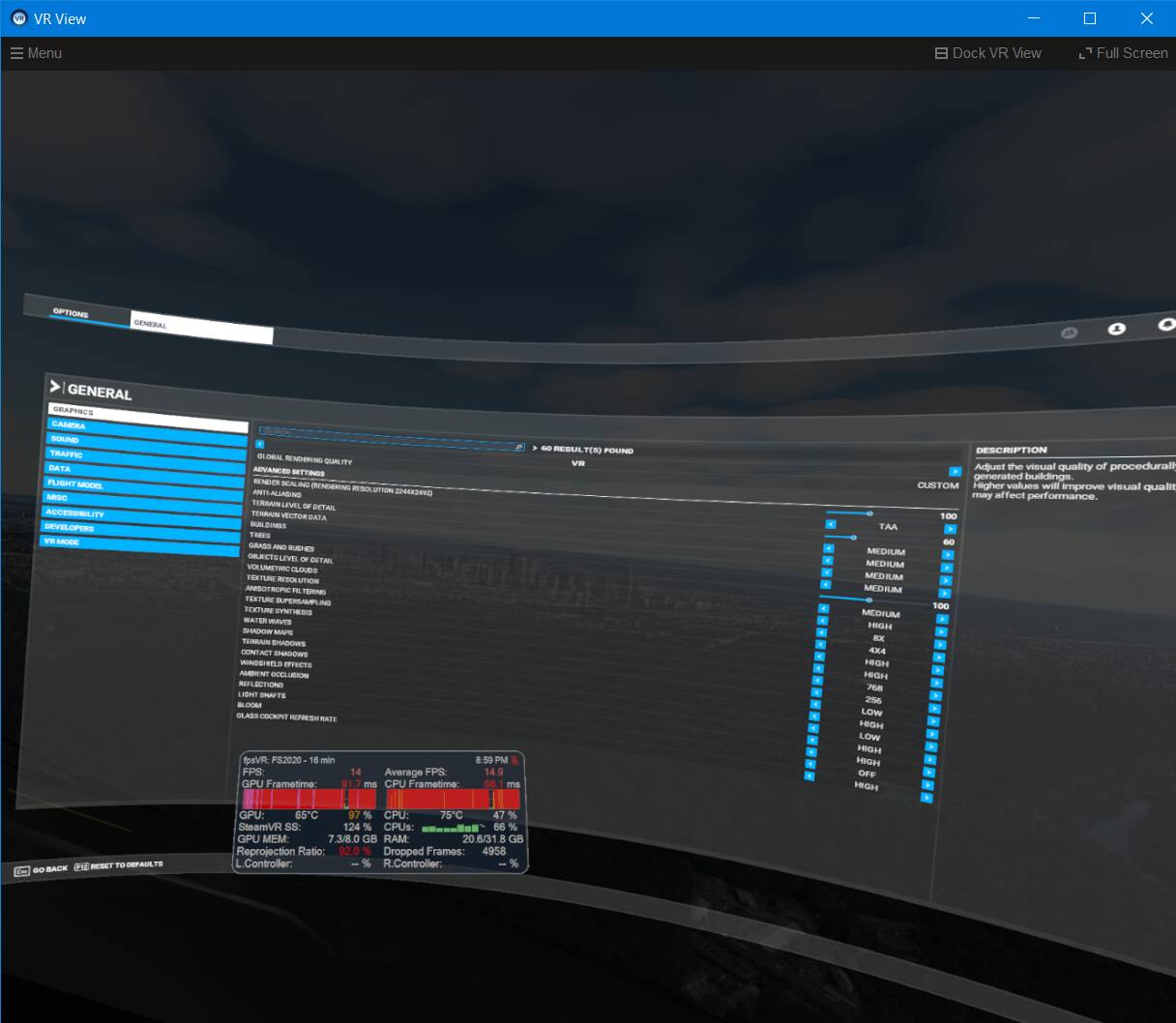Viewport: 1176px width, 1023px height.
Task: Click Reset to Defaults
Action: tap(119, 865)
